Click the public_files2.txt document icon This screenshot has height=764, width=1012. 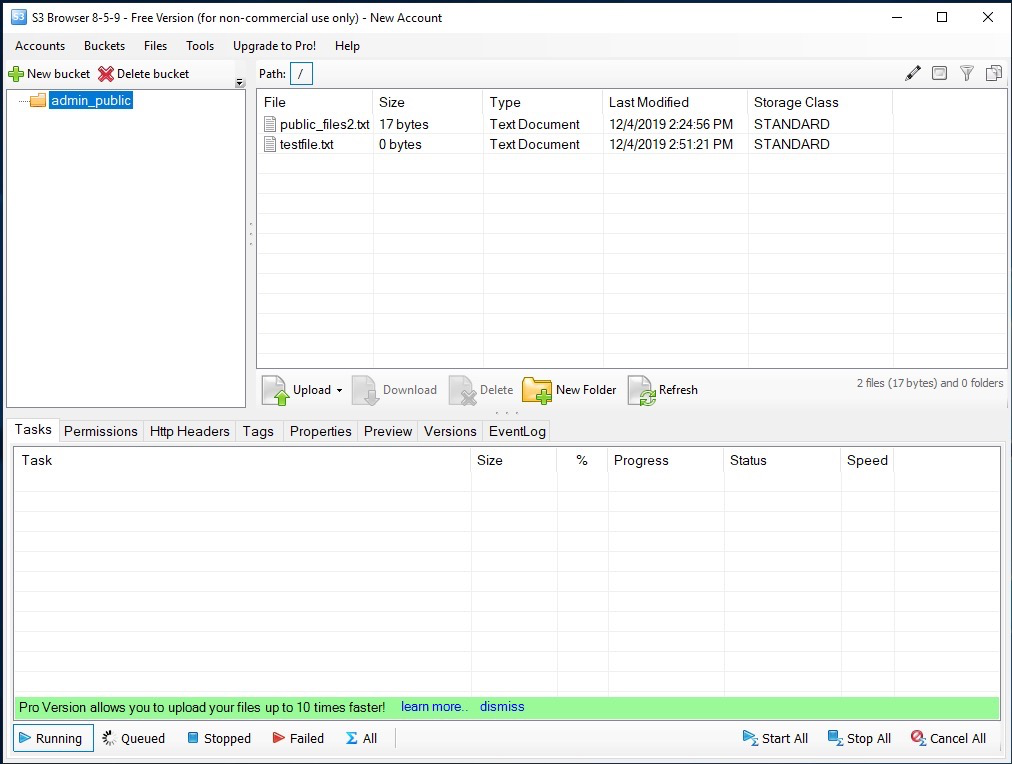270,124
